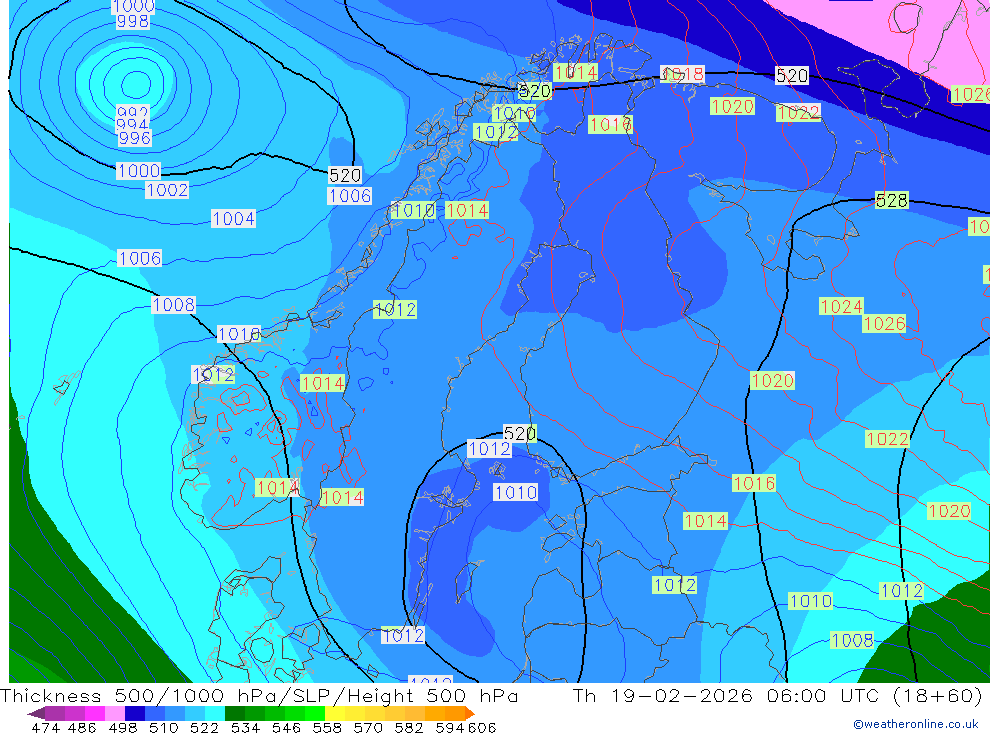
Task: Click legend value '582'
Action: click(x=408, y=728)
